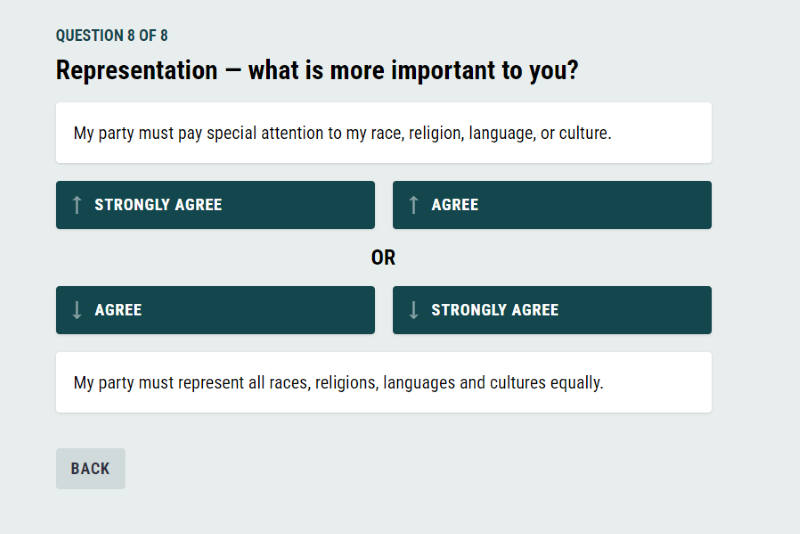Choose Agree for the equal representation statement
This screenshot has width=800, height=534.
[x=215, y=310]
